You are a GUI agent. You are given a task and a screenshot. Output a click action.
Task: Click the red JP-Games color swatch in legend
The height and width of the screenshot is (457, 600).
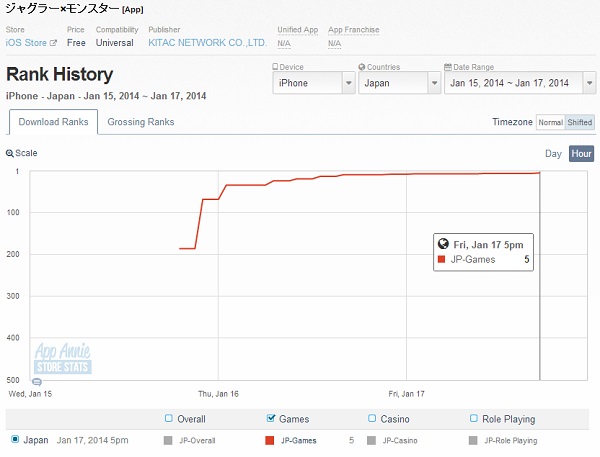point(269,441)
